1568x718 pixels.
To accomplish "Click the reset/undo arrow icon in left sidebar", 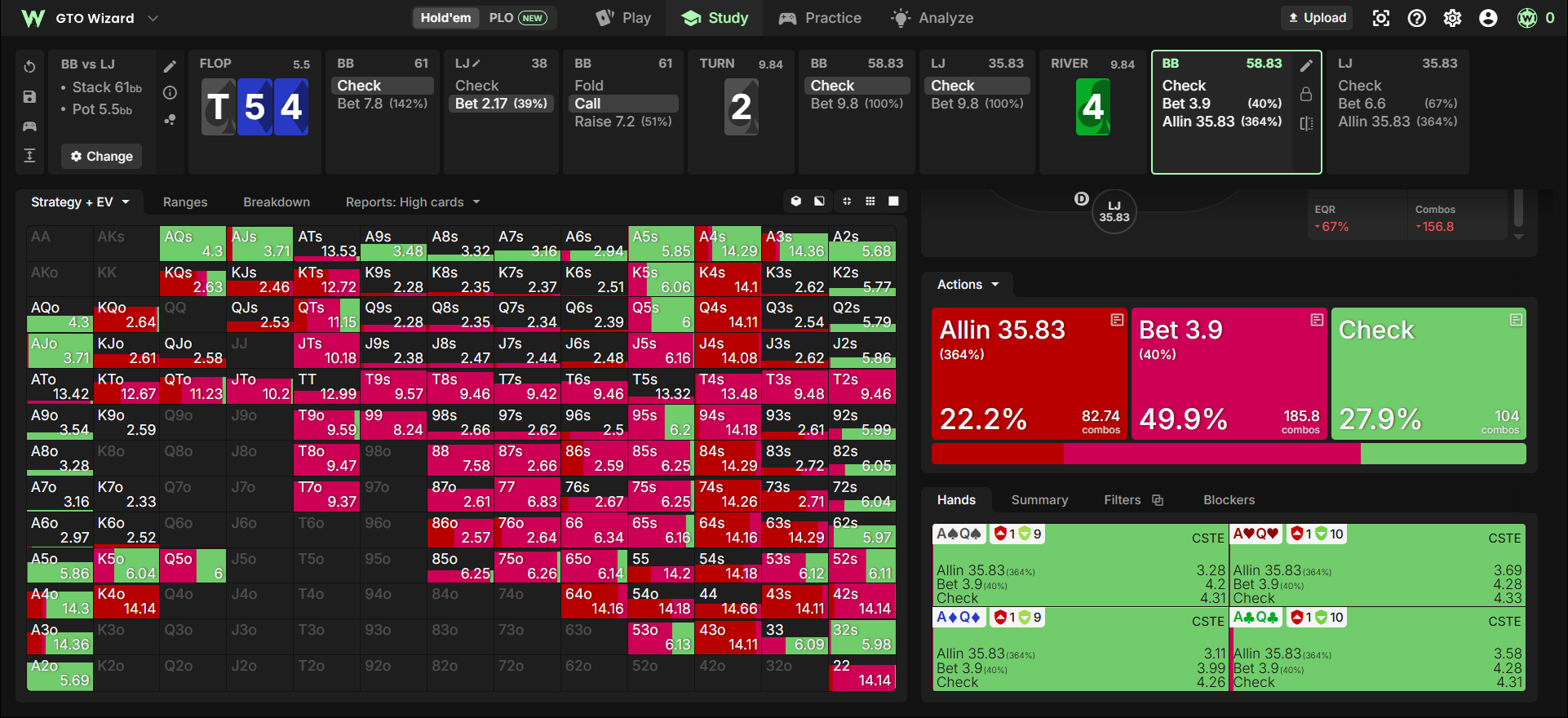I will [x=29, y=67].
